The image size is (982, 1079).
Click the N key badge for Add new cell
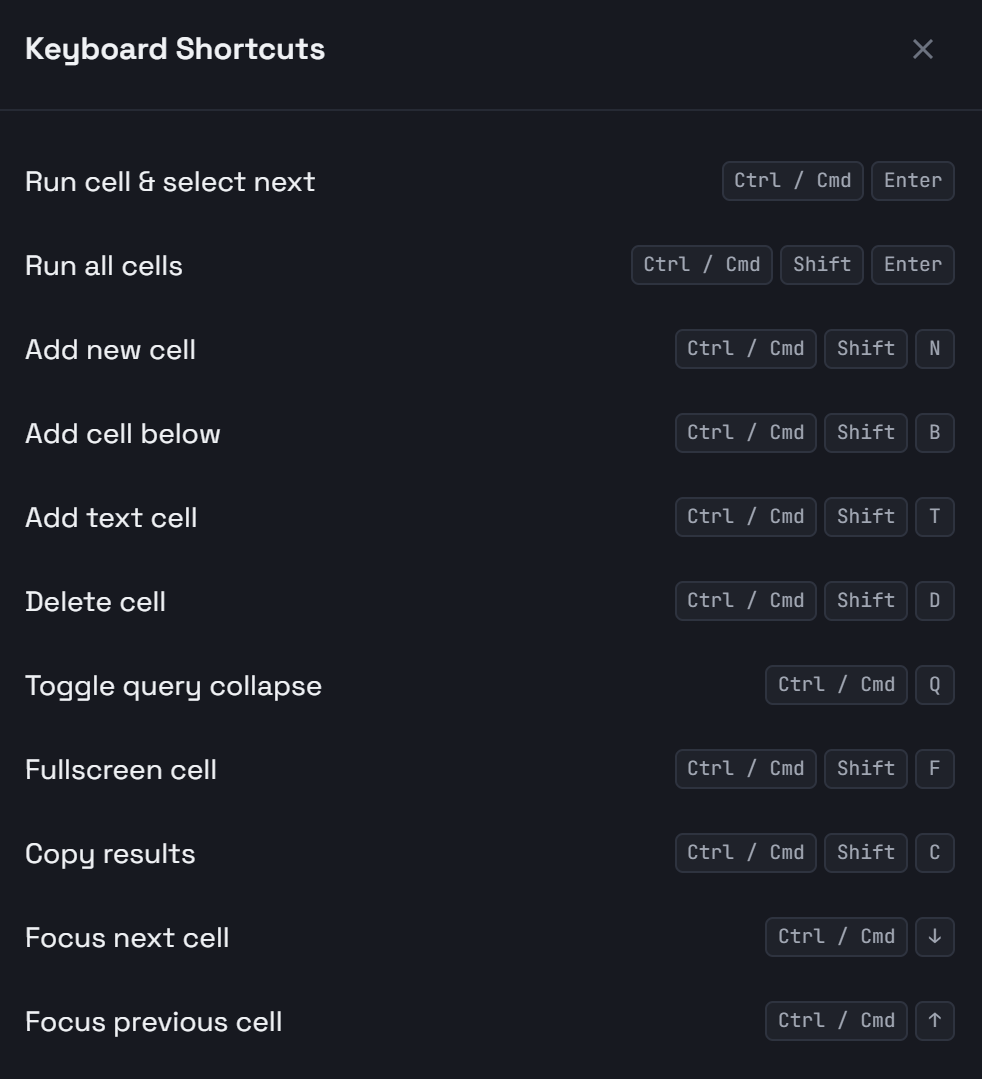tap(936, 349)
